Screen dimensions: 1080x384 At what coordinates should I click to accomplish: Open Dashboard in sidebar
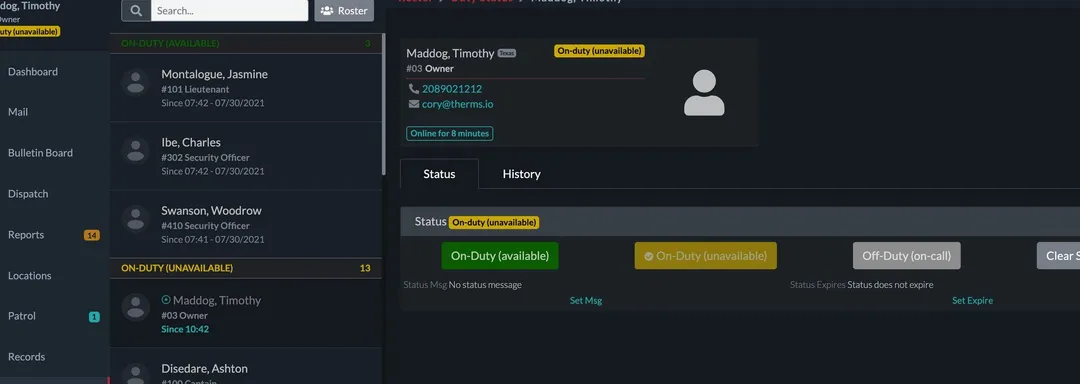click(x=33, y=72)
